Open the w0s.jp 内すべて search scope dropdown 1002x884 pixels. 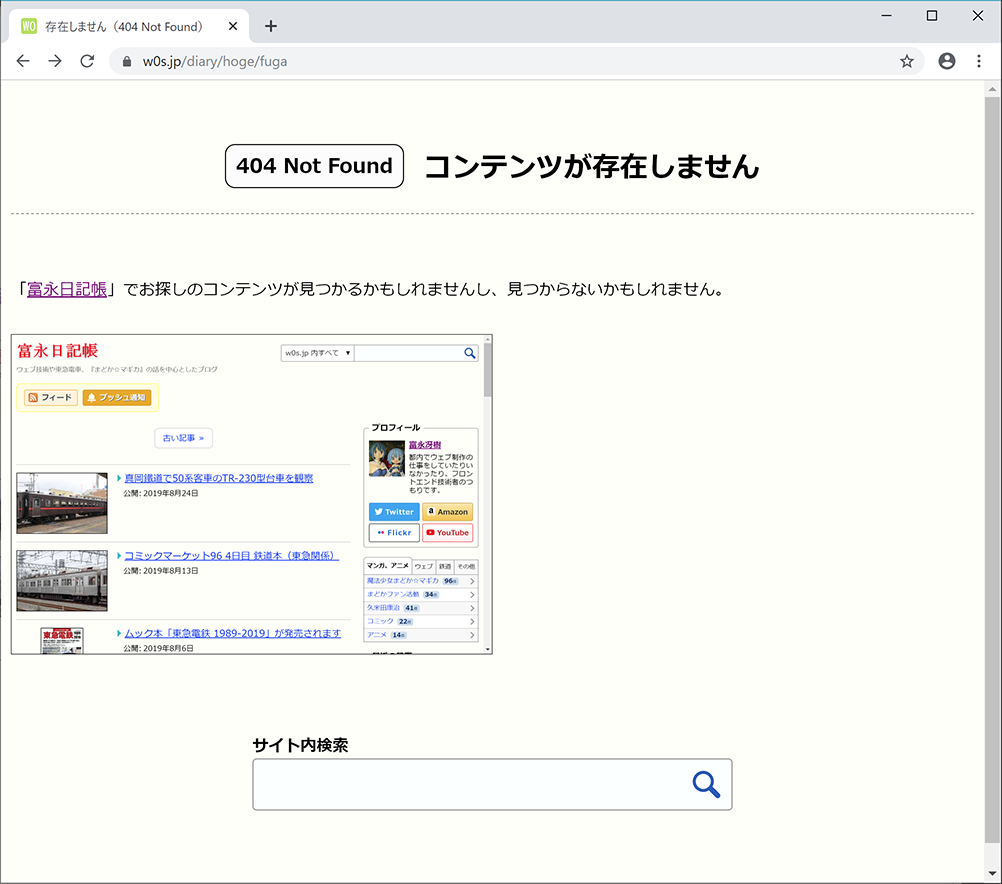(317, 353)
